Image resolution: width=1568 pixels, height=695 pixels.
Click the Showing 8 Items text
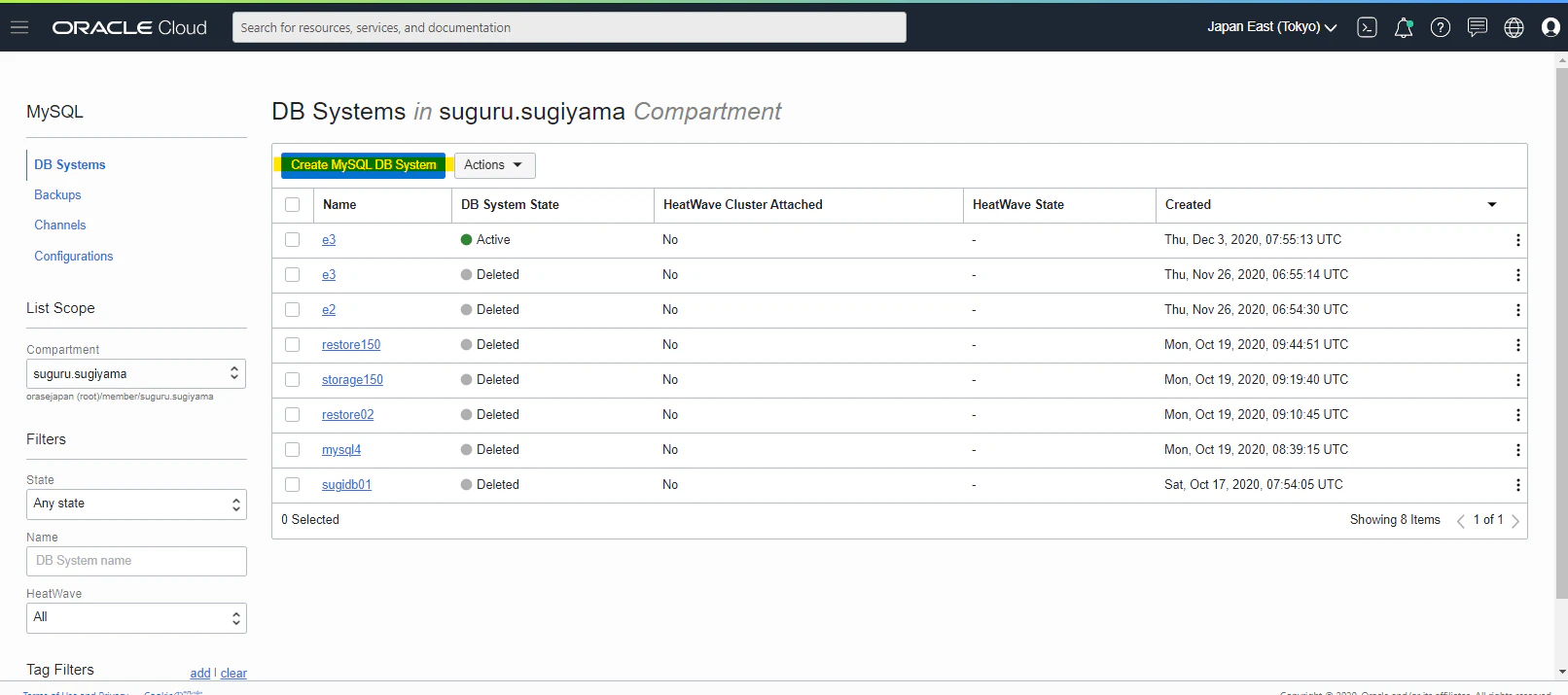tap(1395, 520)
